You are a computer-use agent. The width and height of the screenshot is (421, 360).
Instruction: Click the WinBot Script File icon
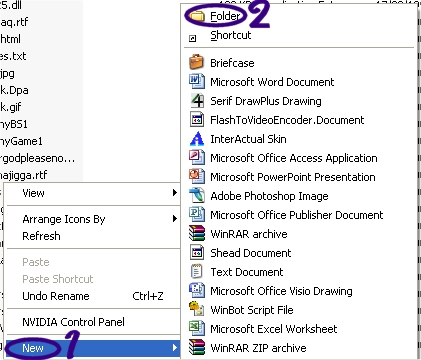(x=197, y=309)
